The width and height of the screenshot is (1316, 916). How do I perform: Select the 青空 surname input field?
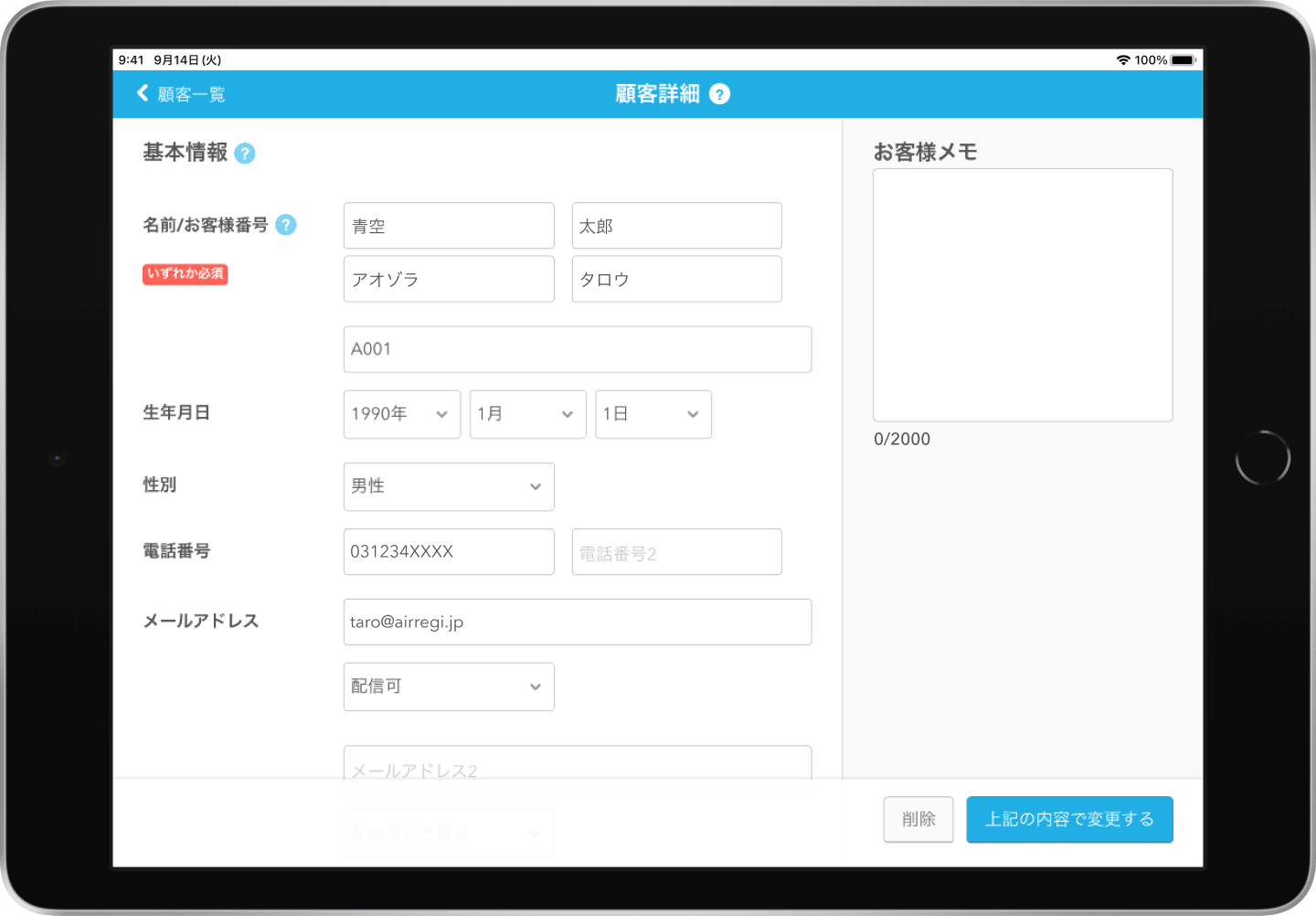click(449, 226)
